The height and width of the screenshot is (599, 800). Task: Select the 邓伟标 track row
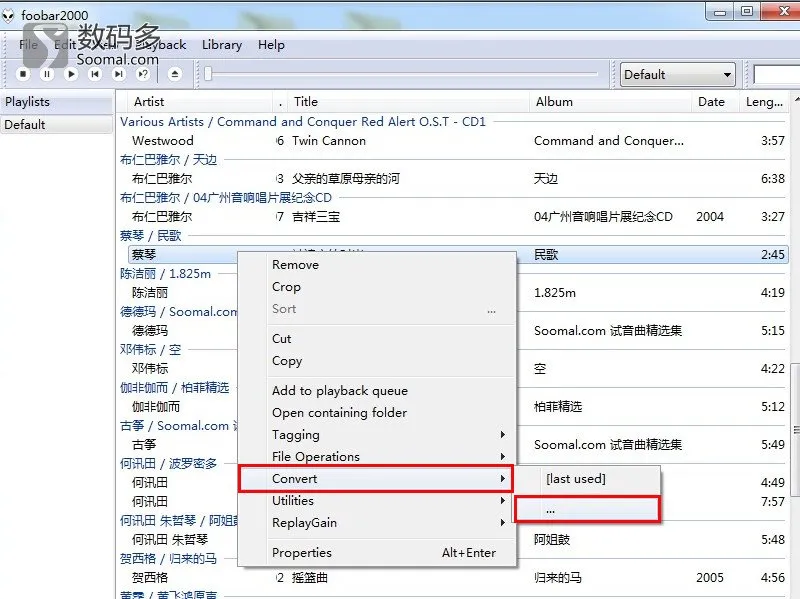coord(149,368)
